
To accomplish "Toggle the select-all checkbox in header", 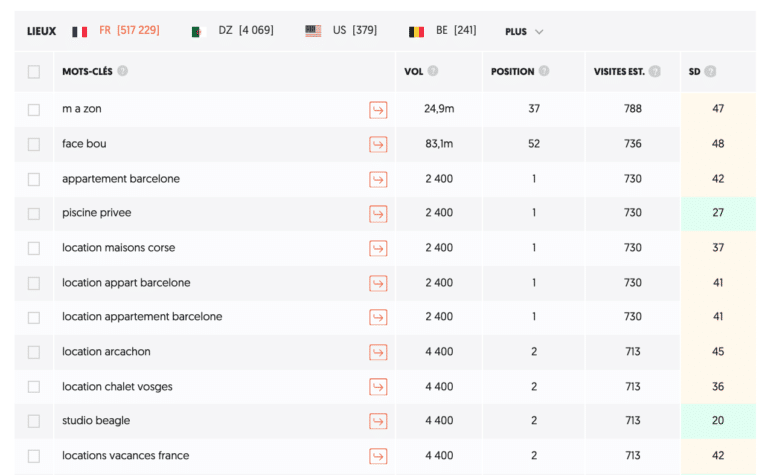I will 34,72.
